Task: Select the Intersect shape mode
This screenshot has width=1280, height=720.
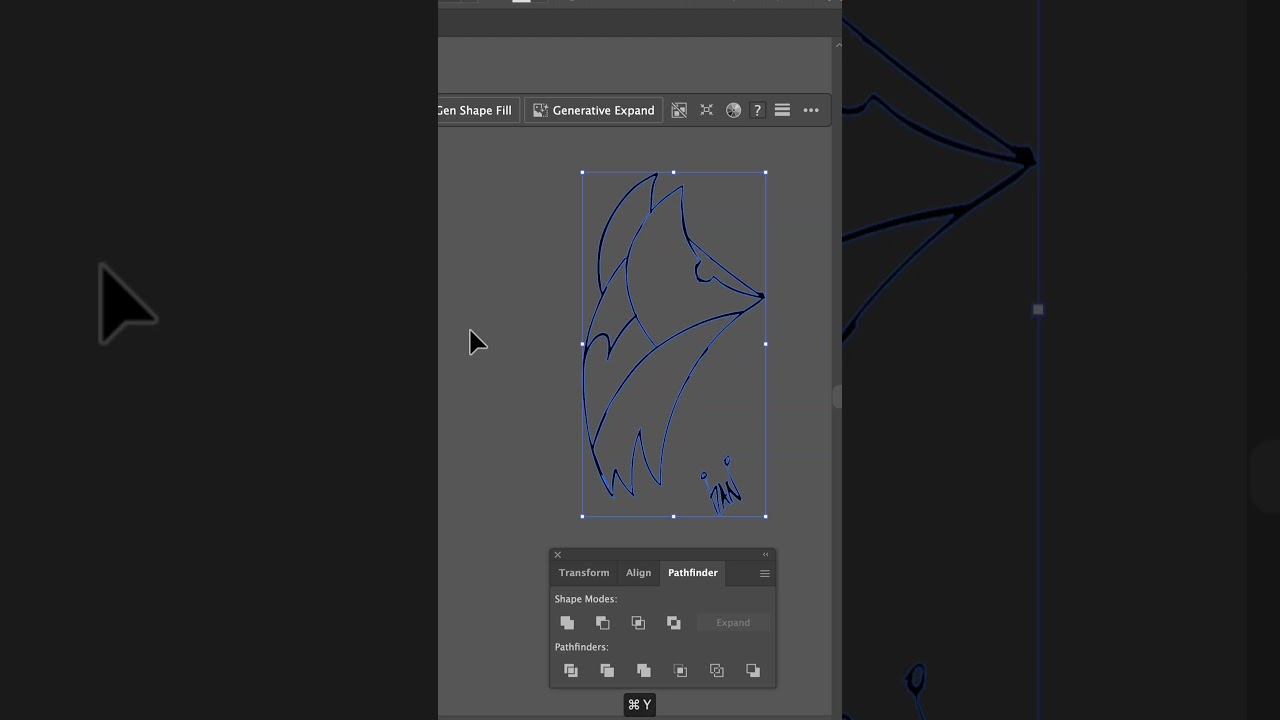Action: [638, 622]
